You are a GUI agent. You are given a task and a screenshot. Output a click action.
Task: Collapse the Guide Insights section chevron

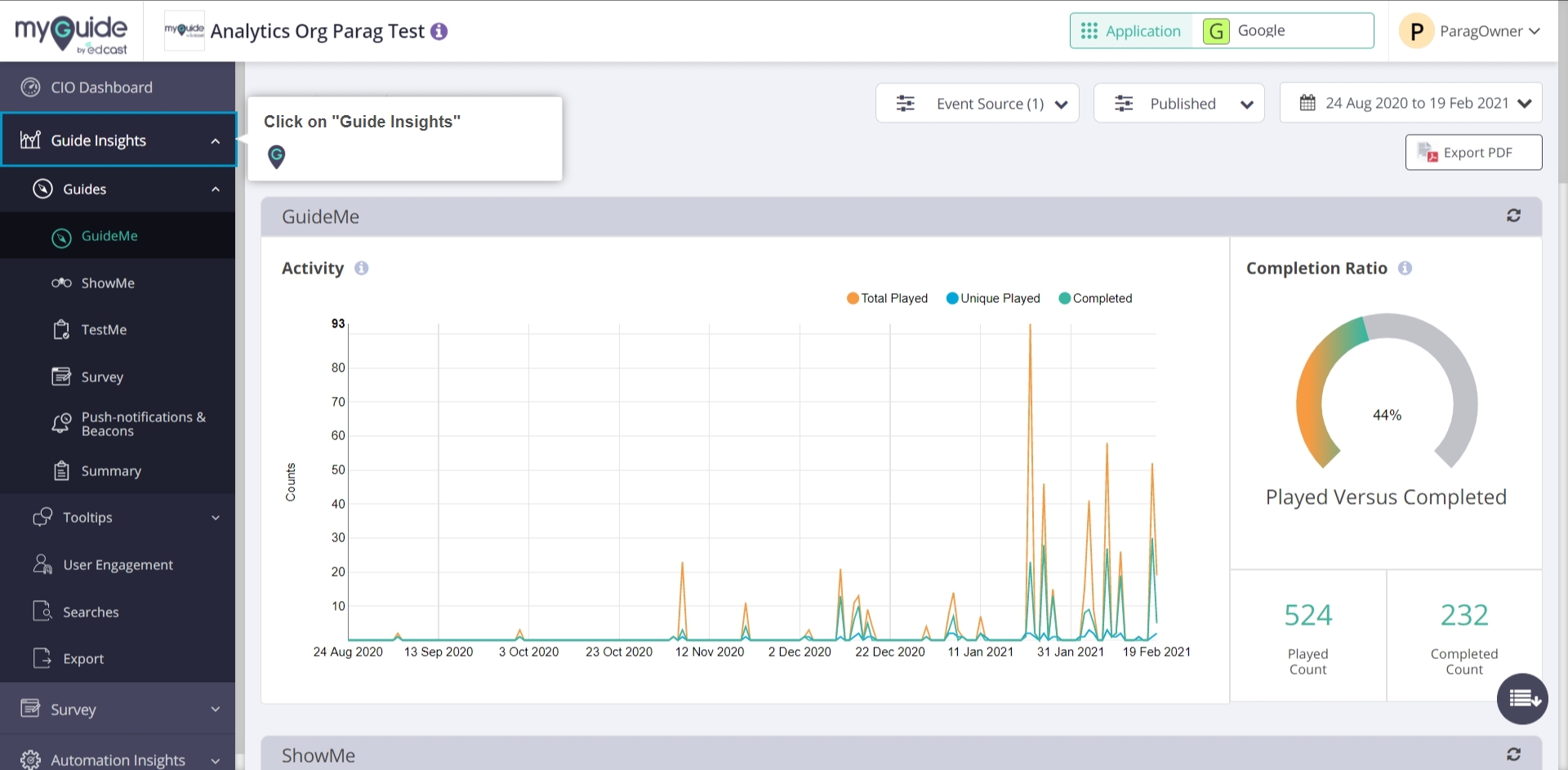point(216,140)
